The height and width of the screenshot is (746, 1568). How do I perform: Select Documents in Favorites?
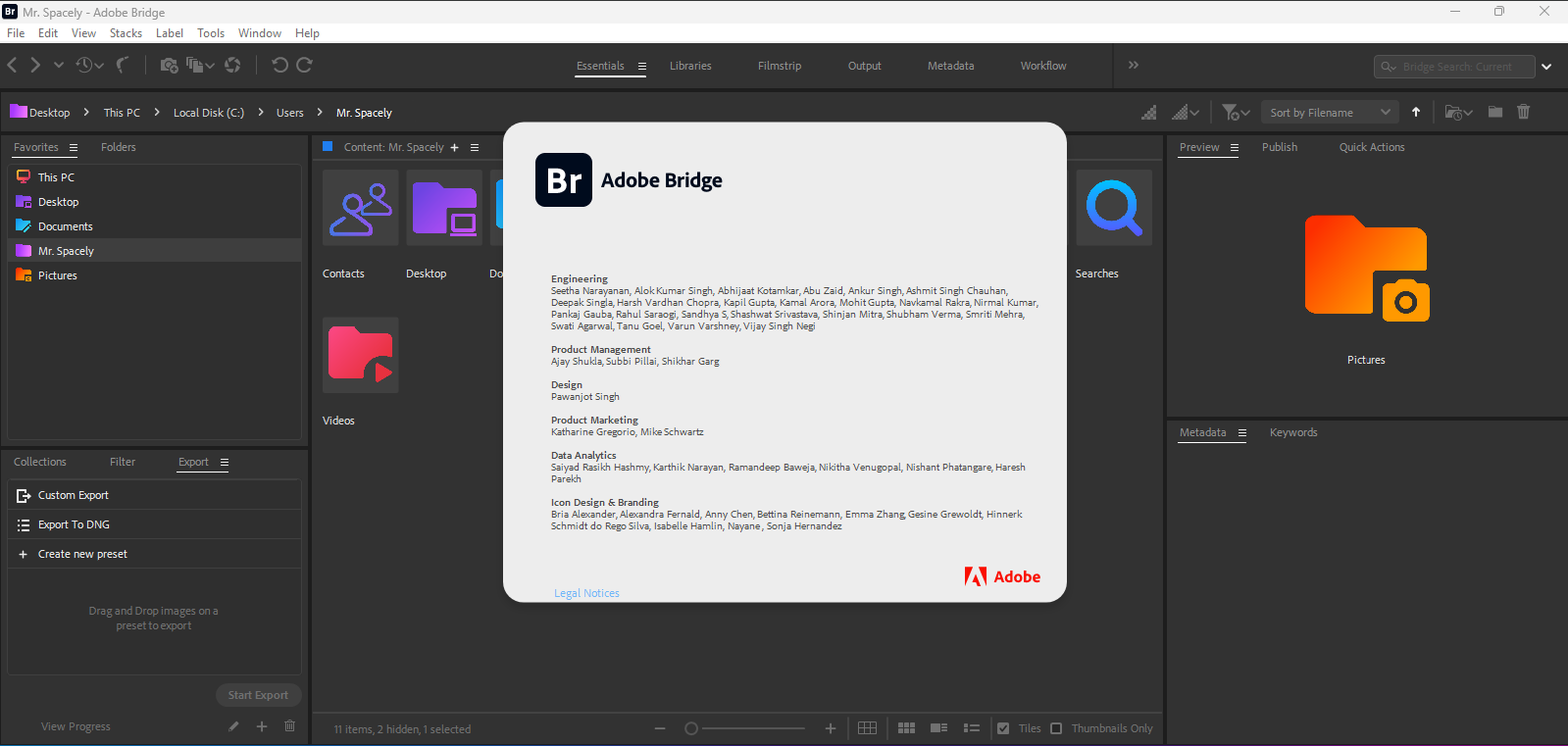[154, 226]
